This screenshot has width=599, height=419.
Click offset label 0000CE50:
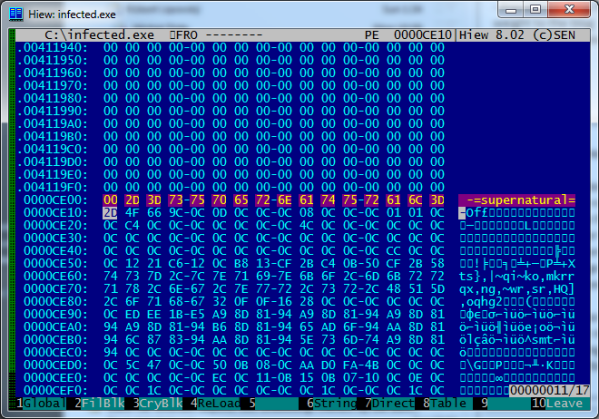(x=55, y=264)
